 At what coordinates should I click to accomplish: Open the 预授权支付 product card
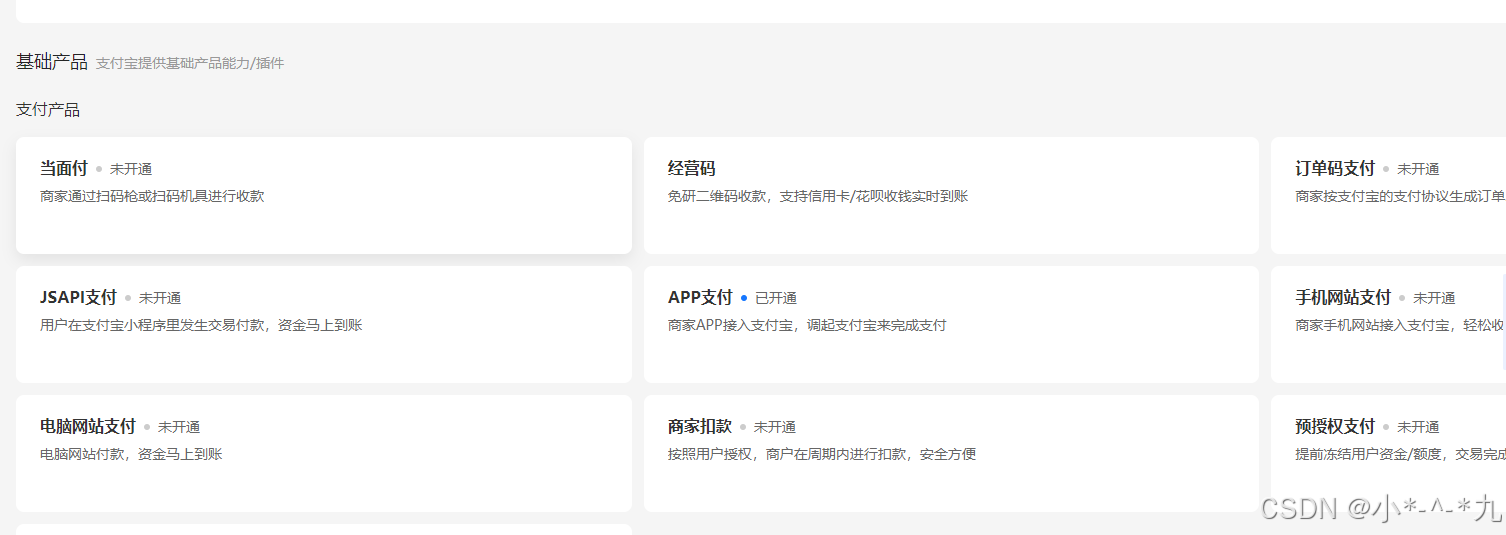1388,453
